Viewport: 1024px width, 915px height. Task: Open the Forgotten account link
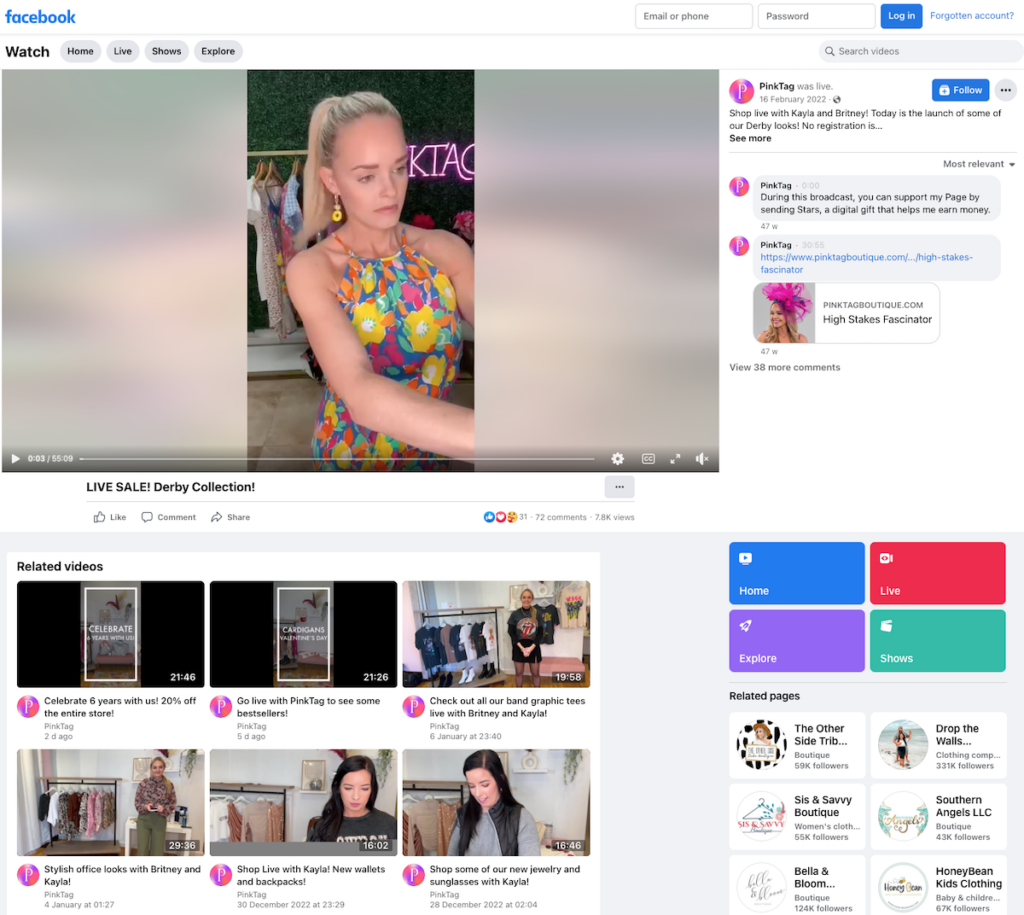tap(972, 16)
